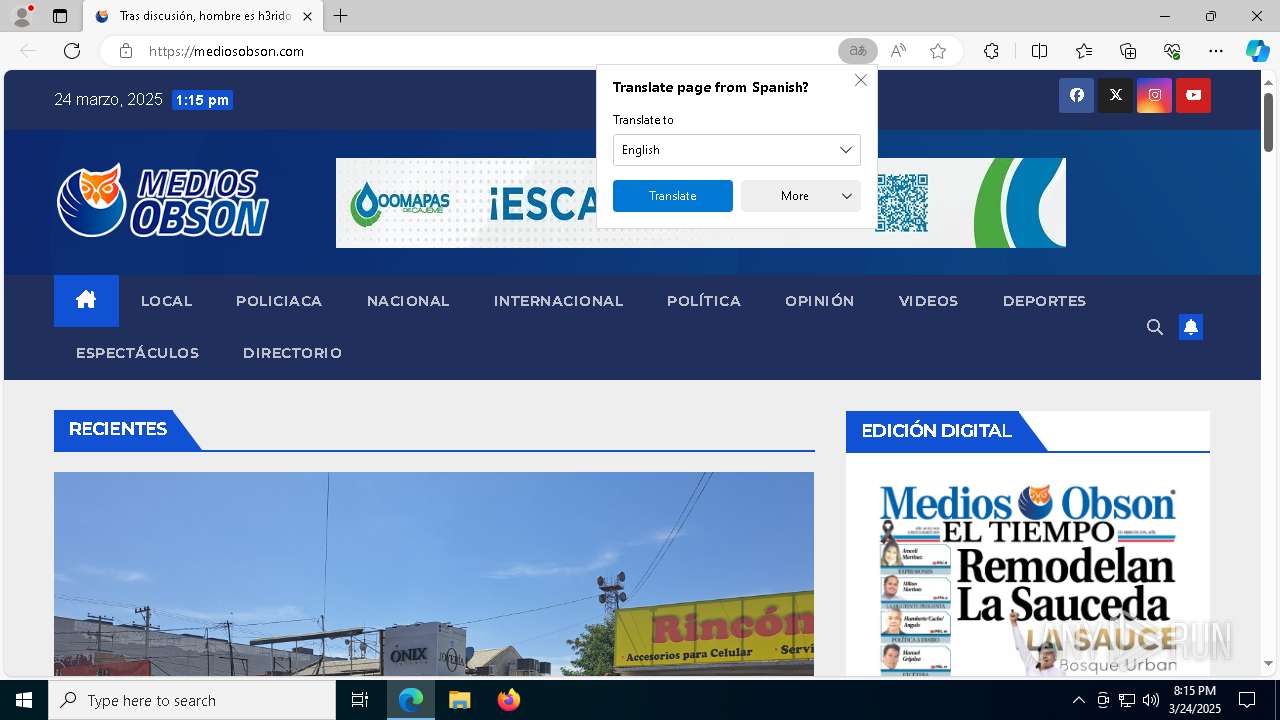Viewport: 1280px width, 720px height.
Task: Click the notification bell icon
Action: coord(1191,327)
